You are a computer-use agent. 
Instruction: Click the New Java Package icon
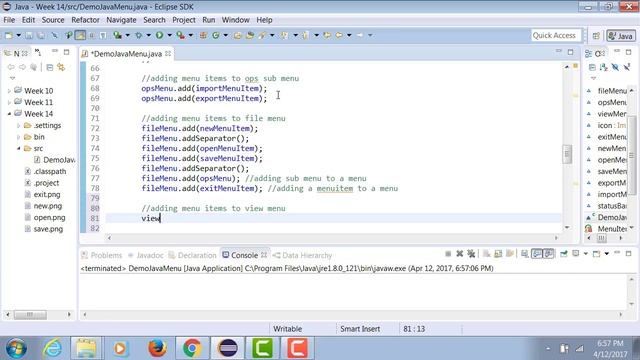click(203, 36)
